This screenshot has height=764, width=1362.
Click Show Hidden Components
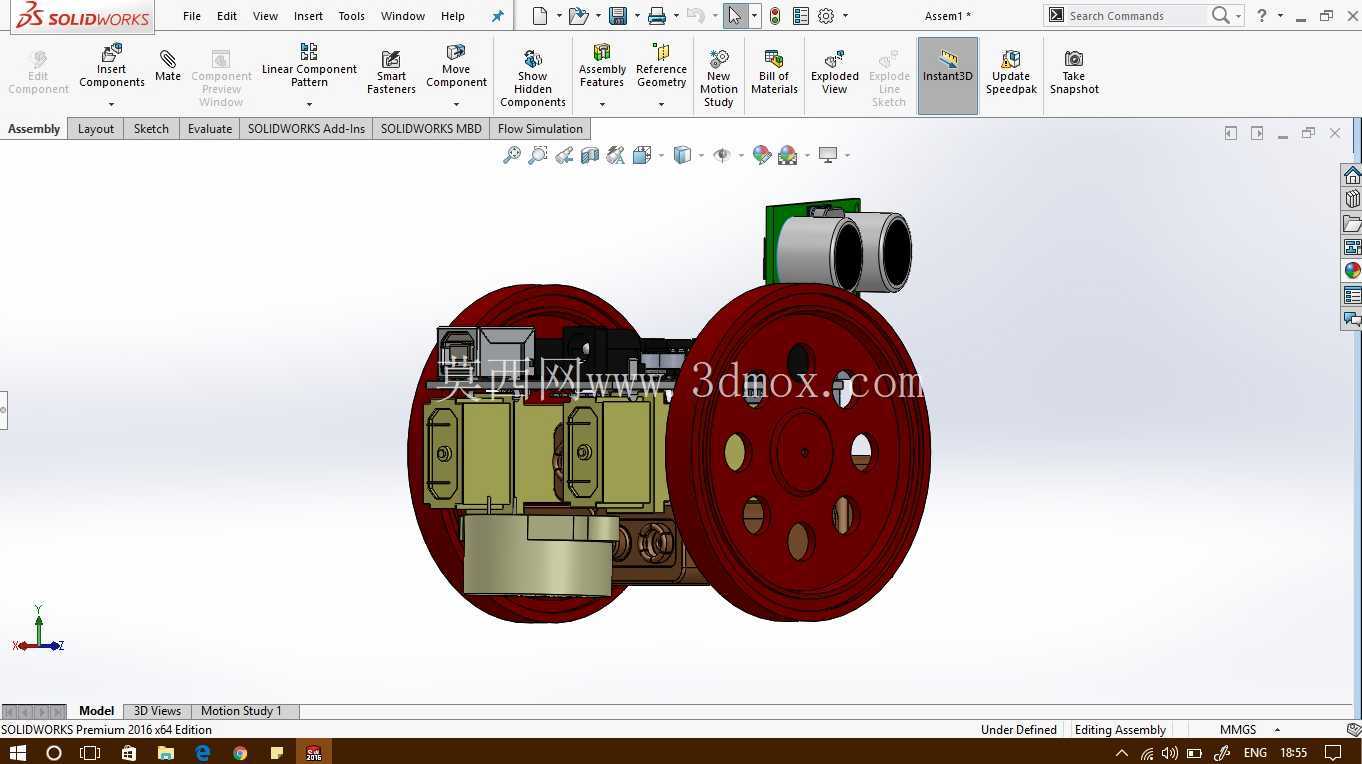coord(533,78)
